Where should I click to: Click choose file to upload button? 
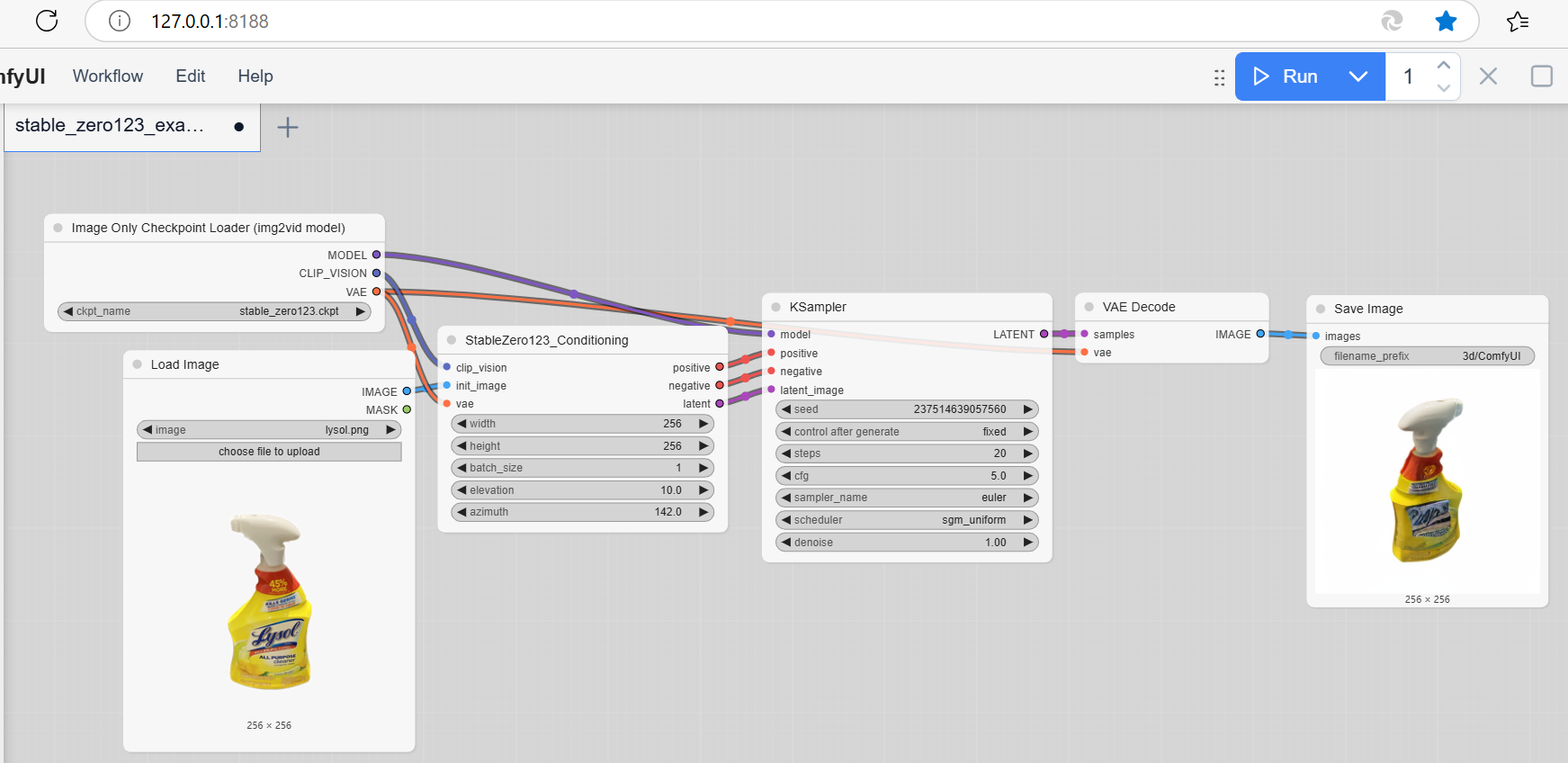pyautogui.click(x=269, y=452)
